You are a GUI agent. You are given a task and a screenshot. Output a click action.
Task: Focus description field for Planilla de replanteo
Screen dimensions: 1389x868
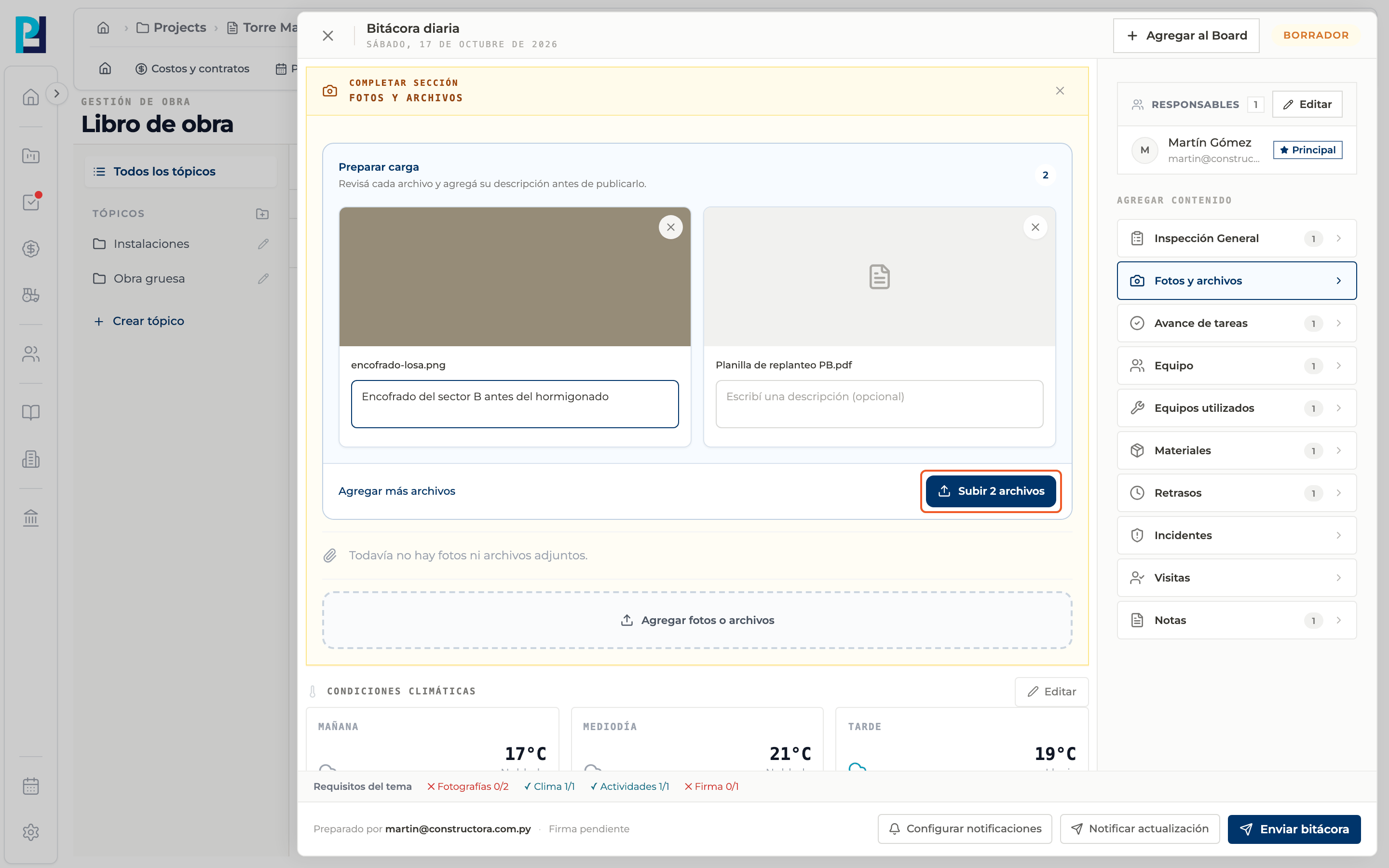[879, 404]
